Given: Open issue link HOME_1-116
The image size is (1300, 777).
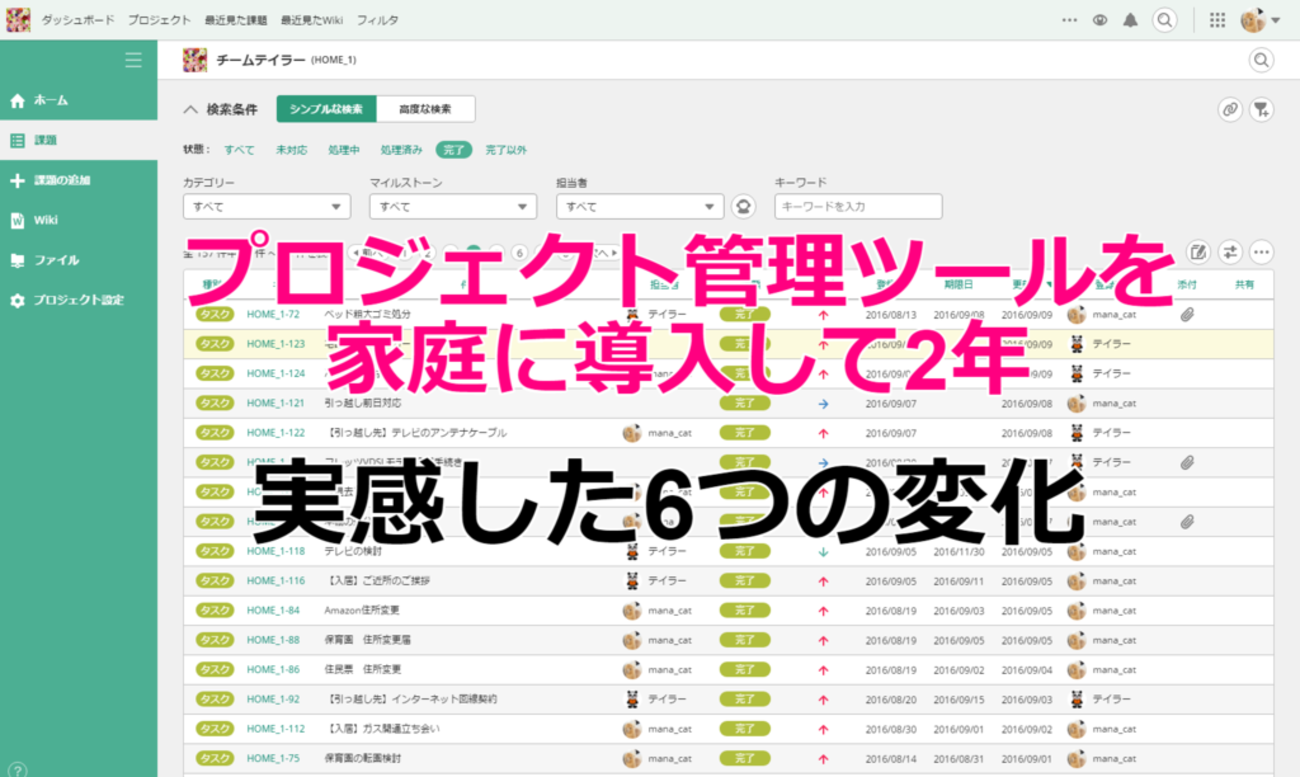Looking at the screenshot, I should tap(275, 581).
